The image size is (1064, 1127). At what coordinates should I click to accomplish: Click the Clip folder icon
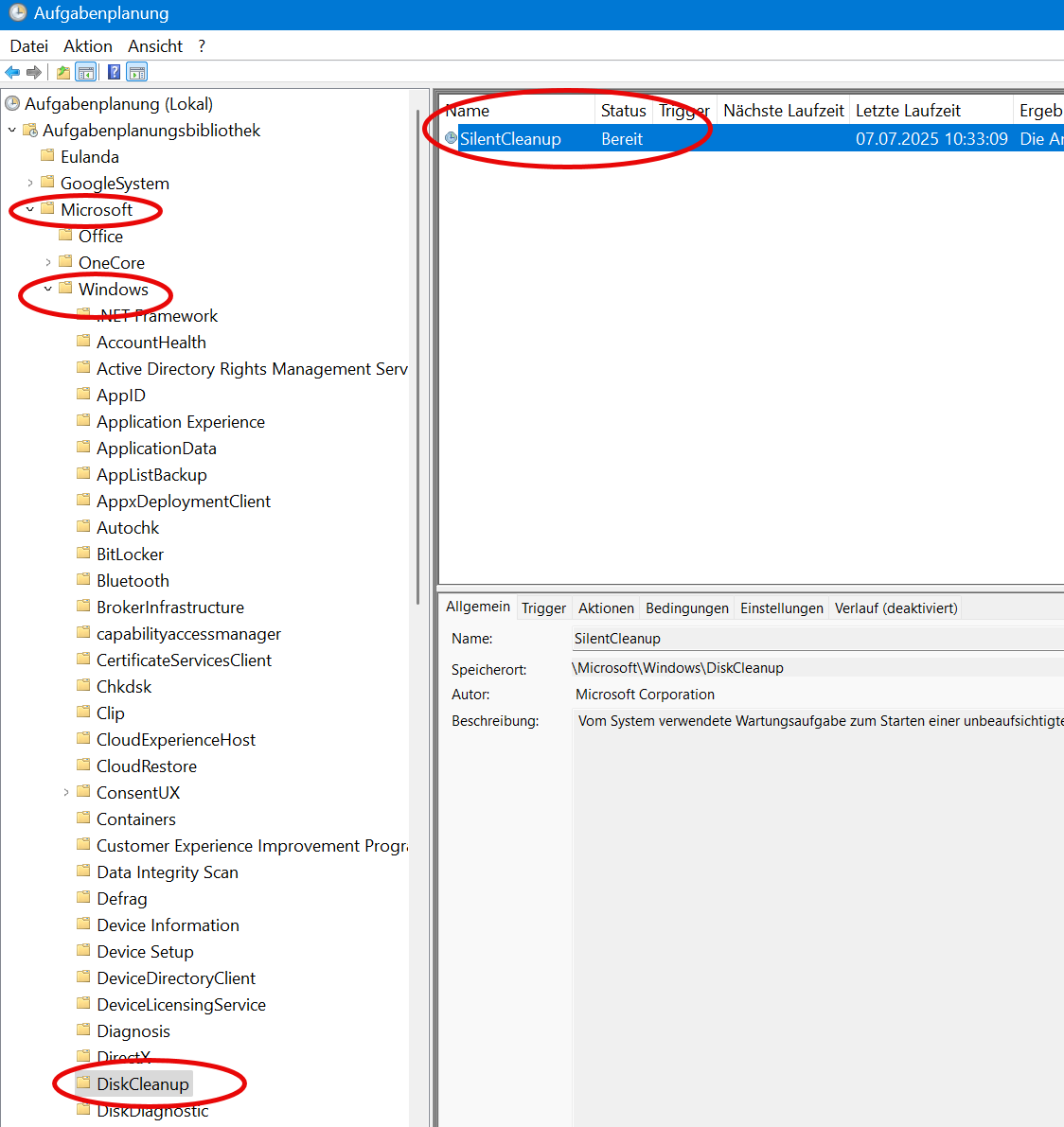(x=84, y=712)
